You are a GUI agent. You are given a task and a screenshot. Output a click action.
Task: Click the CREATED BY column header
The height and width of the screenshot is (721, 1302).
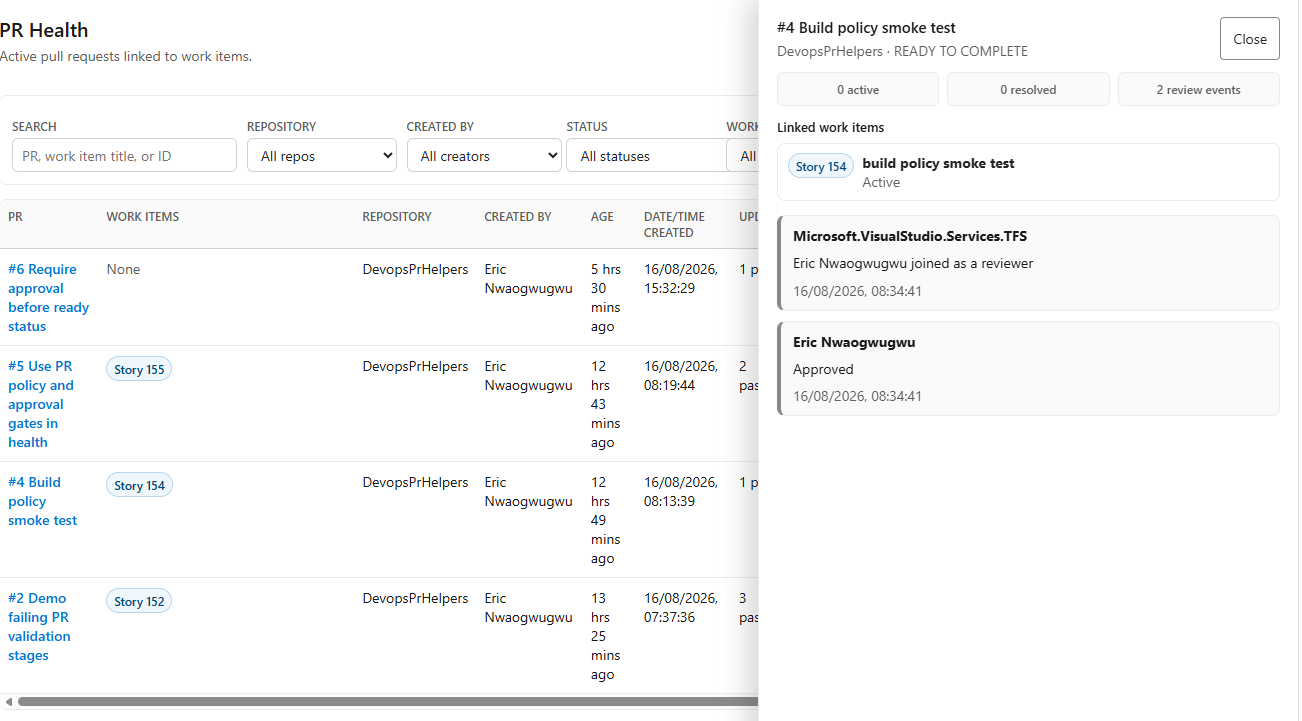click(x=518, y=216)
